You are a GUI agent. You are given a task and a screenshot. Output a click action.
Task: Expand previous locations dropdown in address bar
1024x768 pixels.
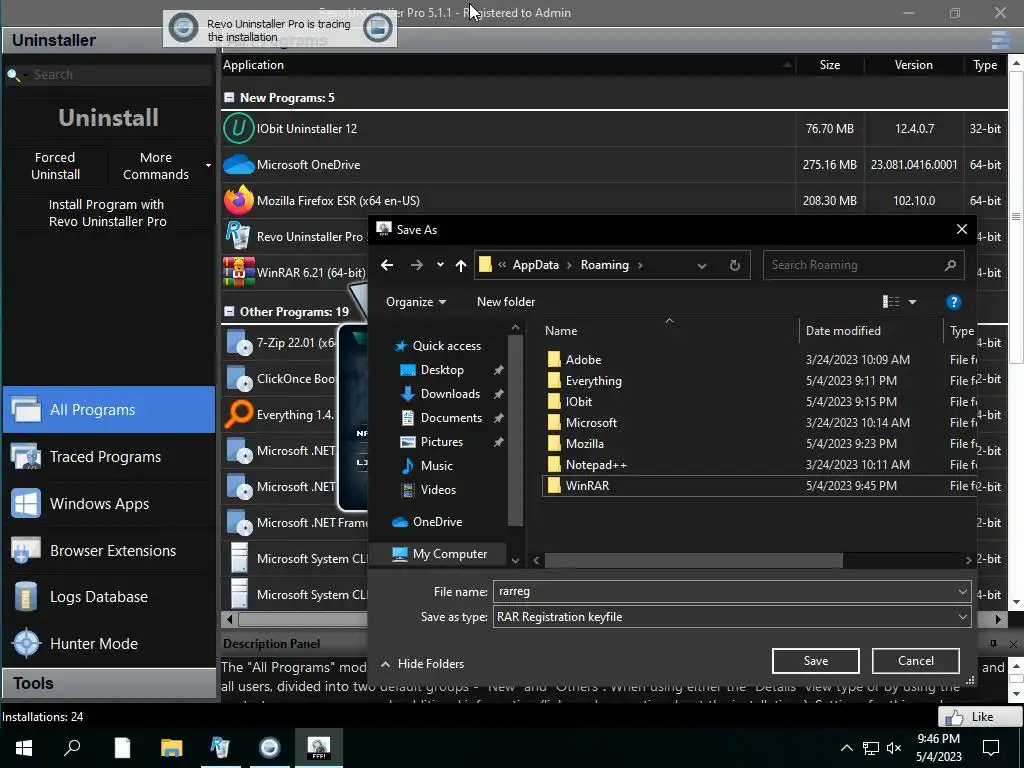pos(701,265)
